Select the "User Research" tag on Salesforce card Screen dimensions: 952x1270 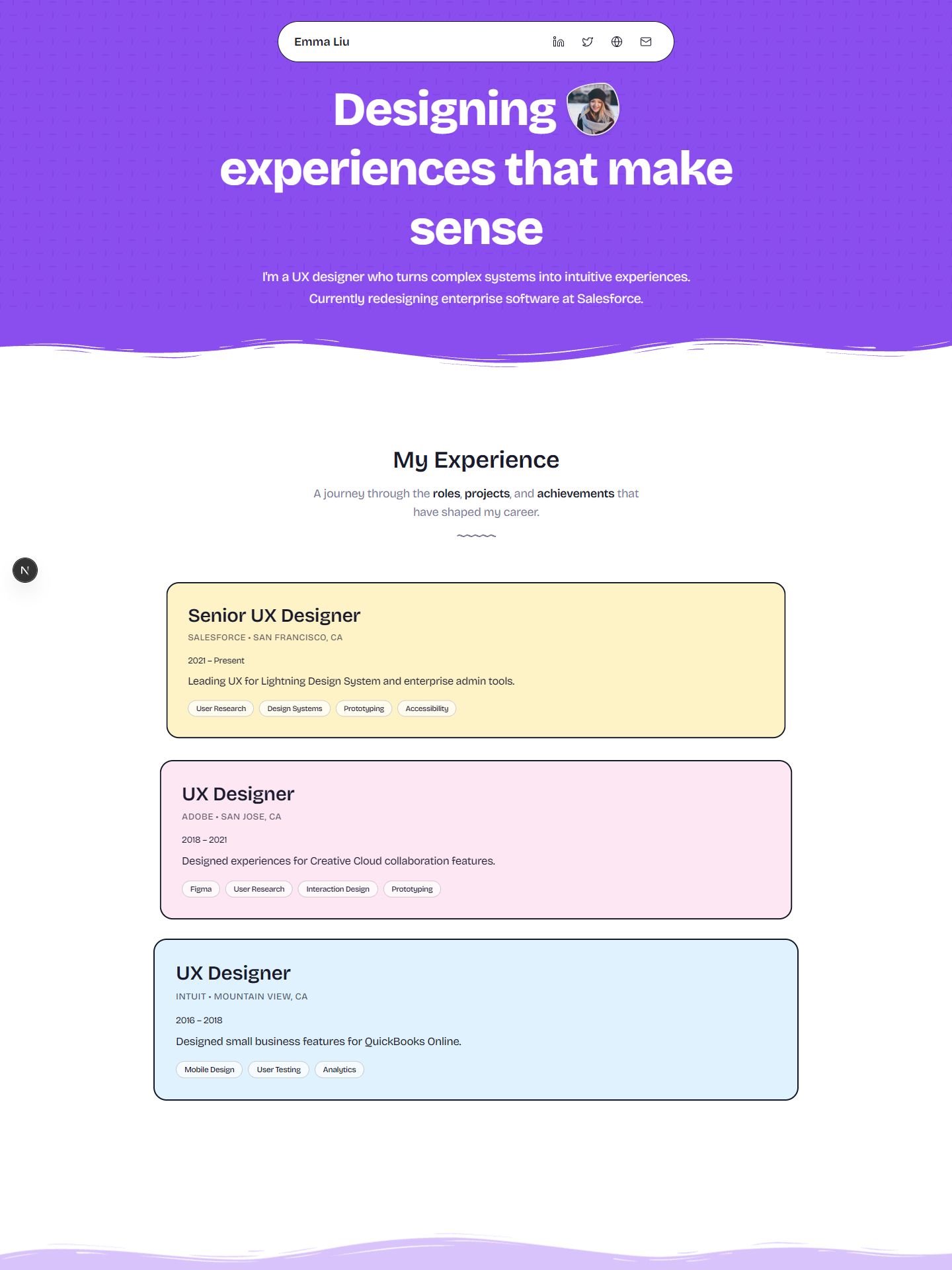[220, 708]
